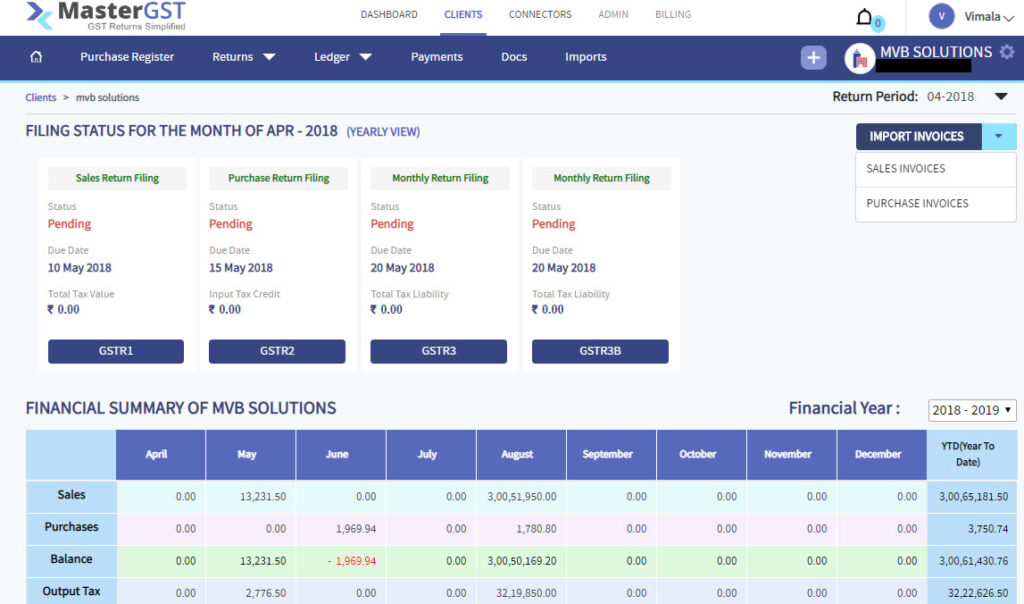The image size is (1024, 604).
Task: Click the GSTR3B button
Action: pos(600,351)
